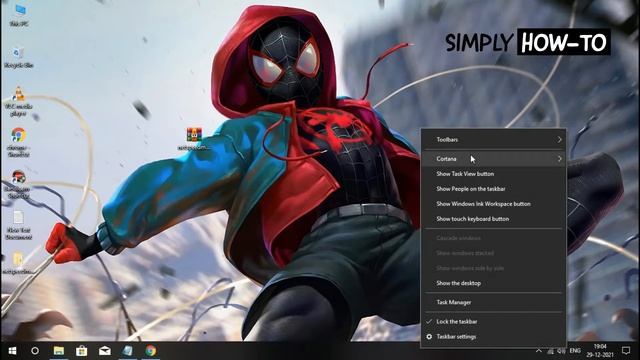
Task: Click the ENG language indicator
Action: [575, 351]
